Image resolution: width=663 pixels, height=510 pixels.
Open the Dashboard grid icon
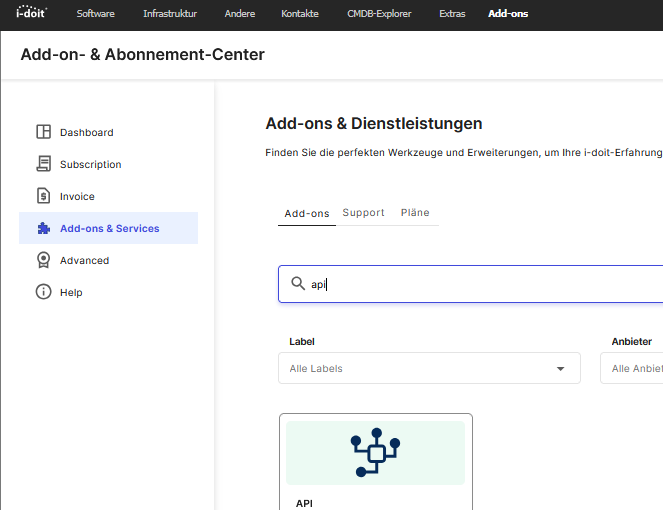coord(44,132)
